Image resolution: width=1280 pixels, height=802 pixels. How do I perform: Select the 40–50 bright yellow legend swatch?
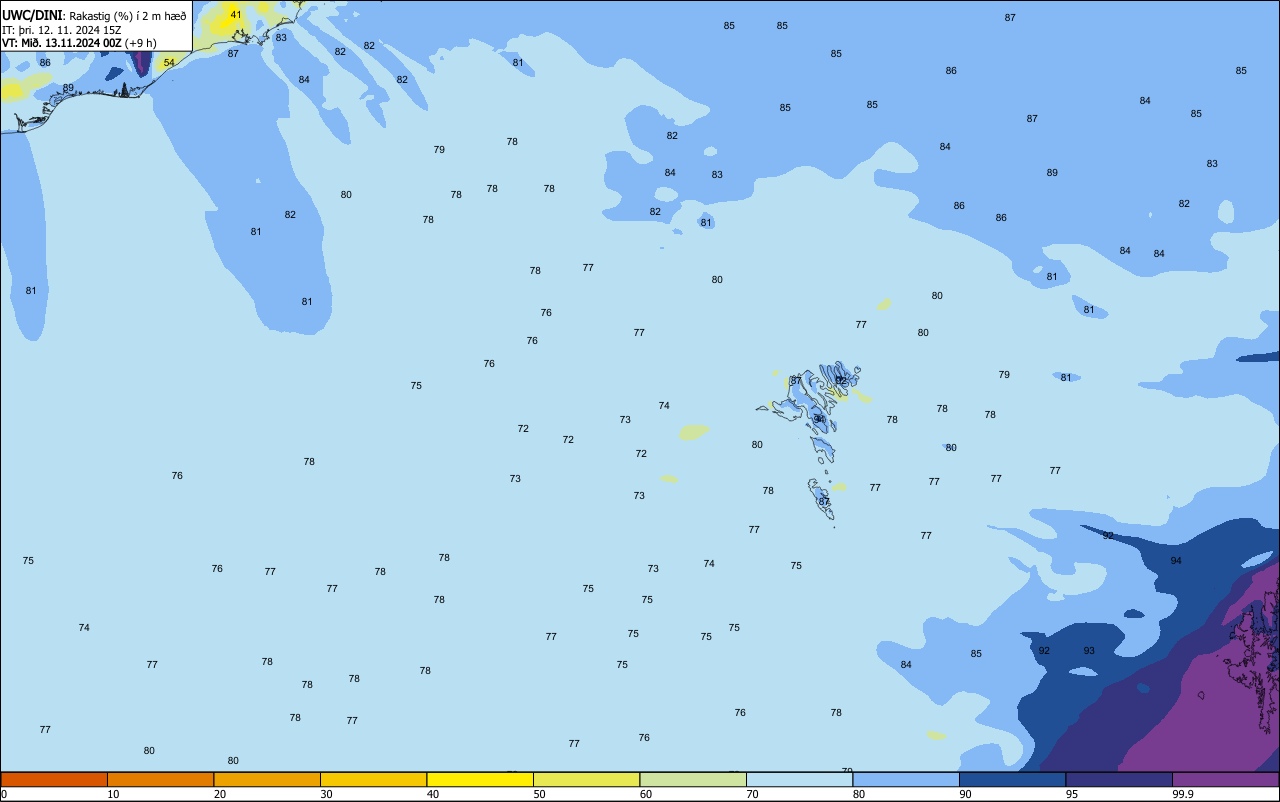pos(480,779)
